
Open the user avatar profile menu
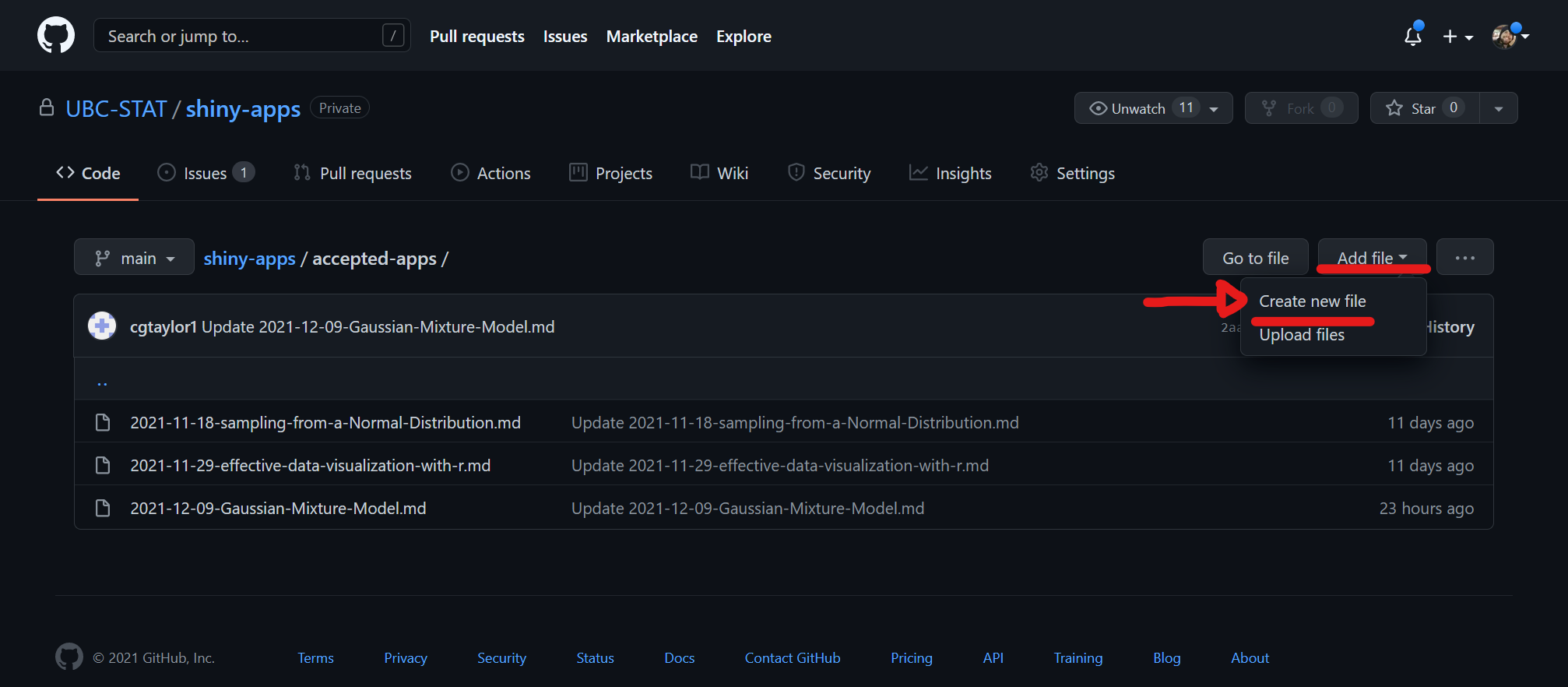coord(1510,36)
